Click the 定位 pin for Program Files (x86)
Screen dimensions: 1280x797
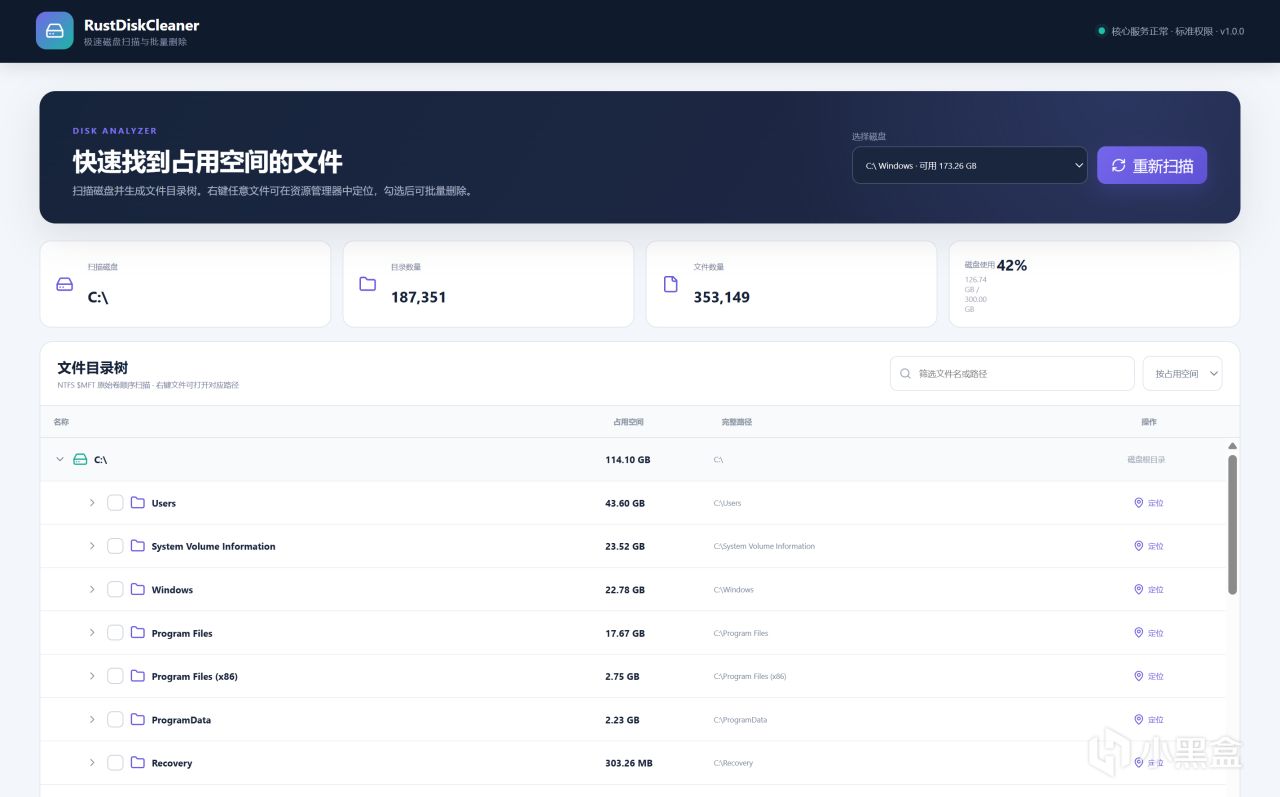[1138, 676]
